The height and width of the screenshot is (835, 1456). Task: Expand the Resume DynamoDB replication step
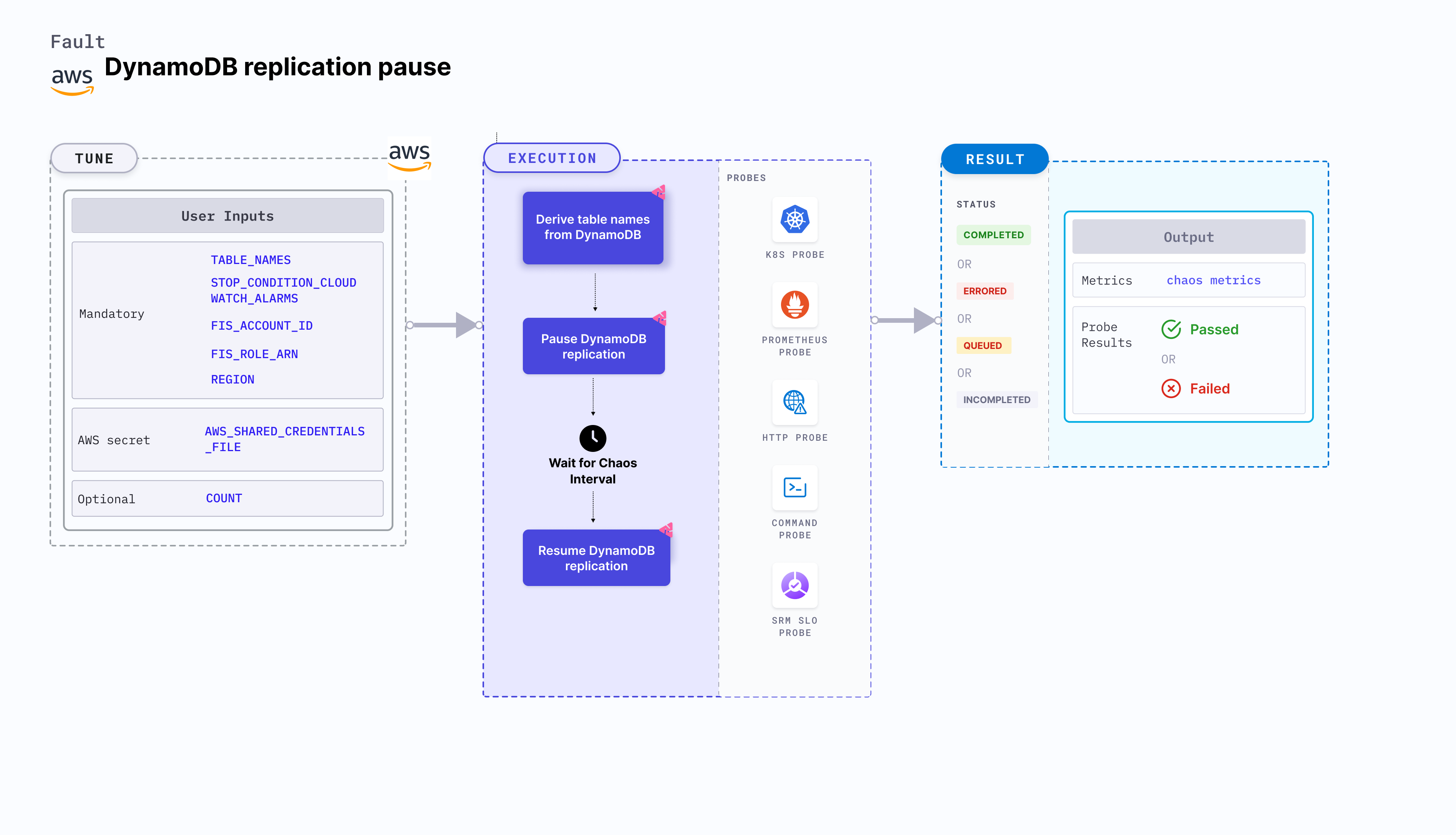click(596, 558)
